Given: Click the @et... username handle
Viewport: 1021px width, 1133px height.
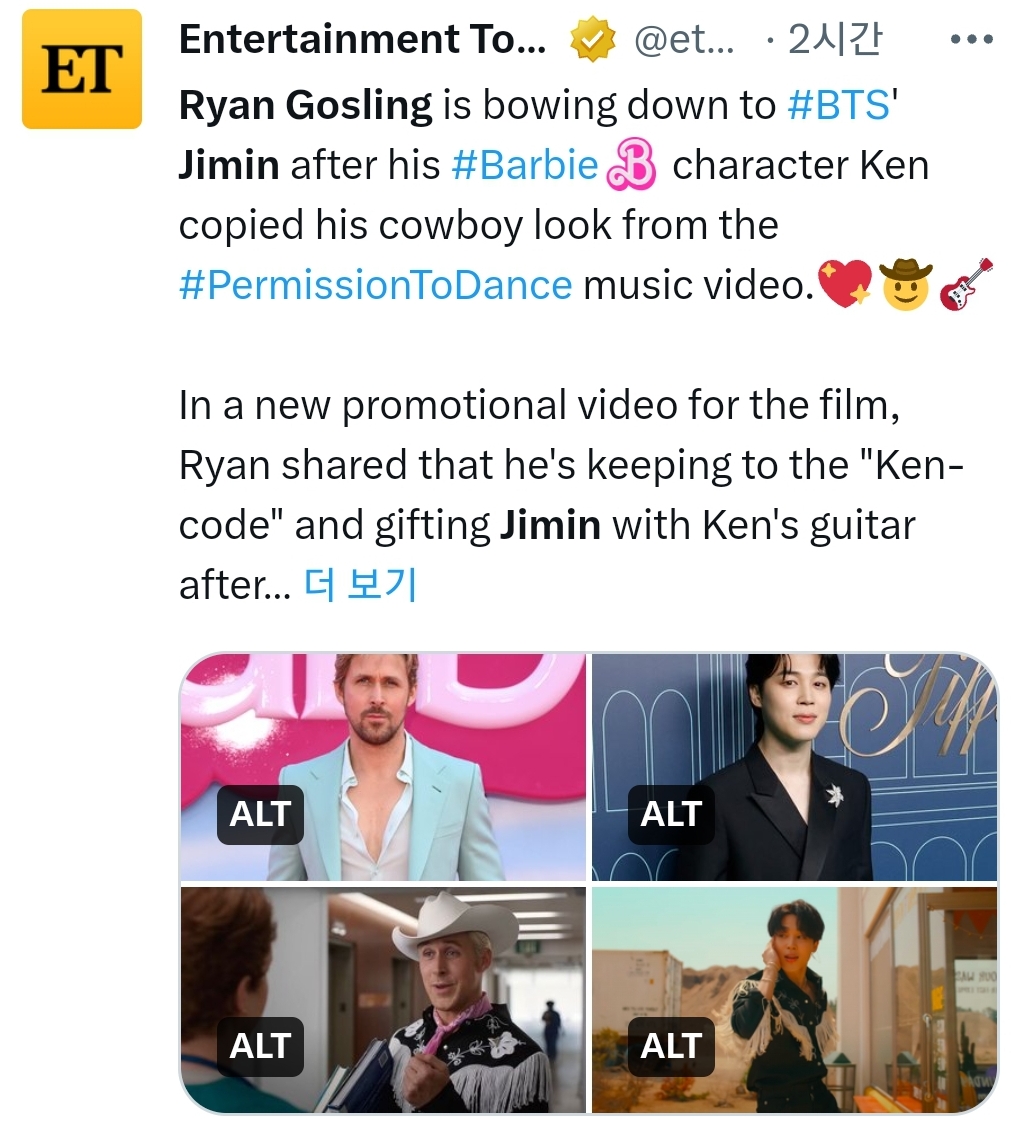Looking at the screenshot, I should click(684, 39).
